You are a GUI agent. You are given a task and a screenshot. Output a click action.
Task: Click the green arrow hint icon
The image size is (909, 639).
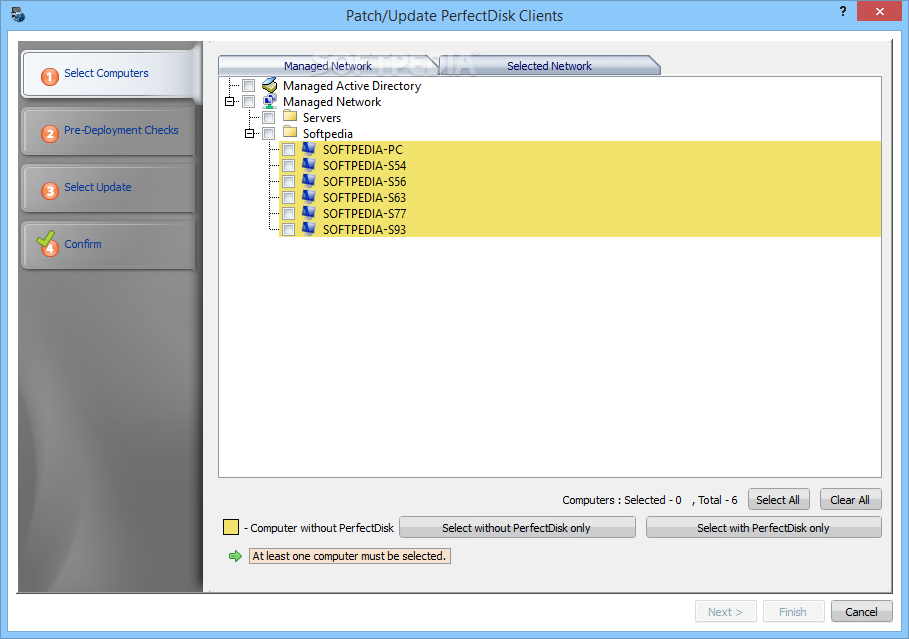(x=235, y=556)
